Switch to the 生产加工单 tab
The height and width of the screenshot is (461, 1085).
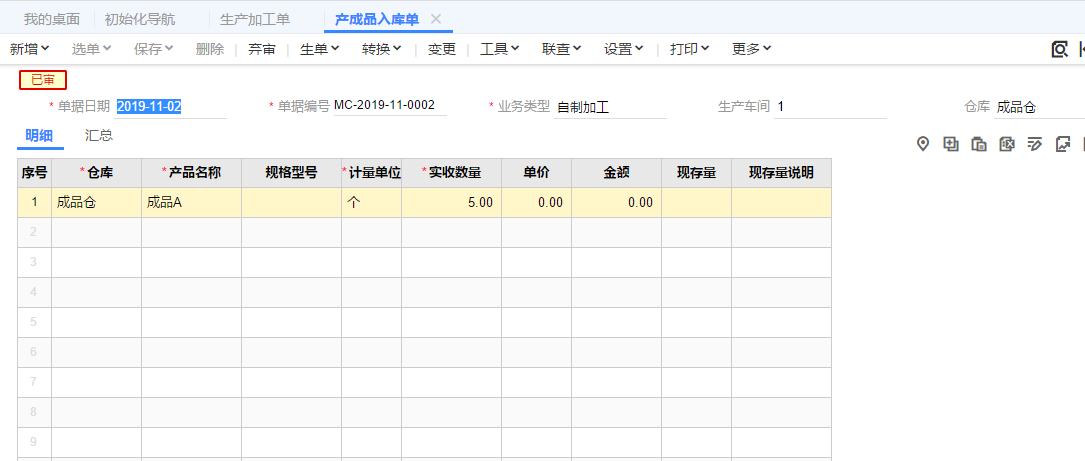tap(255, 19)
